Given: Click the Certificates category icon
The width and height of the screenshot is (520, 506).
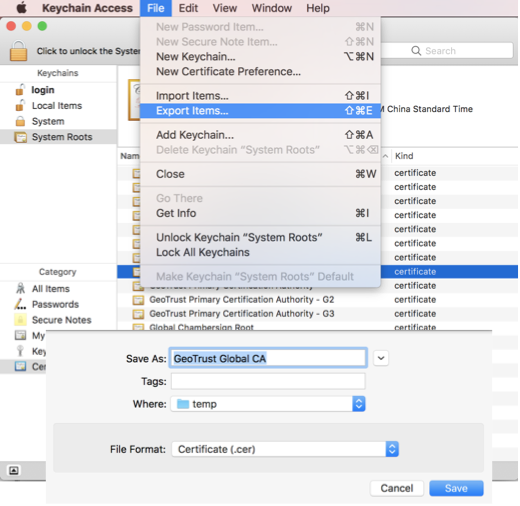Looking at the screenshot, I should (x=20, y=367).
